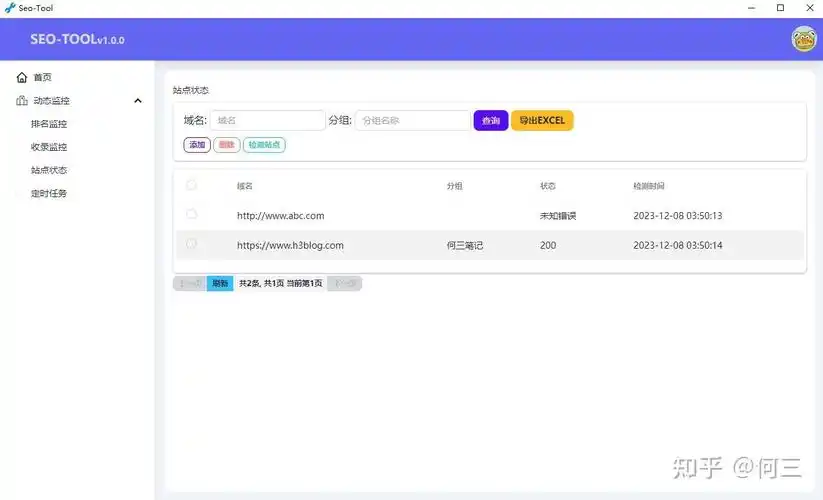Click the 域名 column header

(245, 186)
